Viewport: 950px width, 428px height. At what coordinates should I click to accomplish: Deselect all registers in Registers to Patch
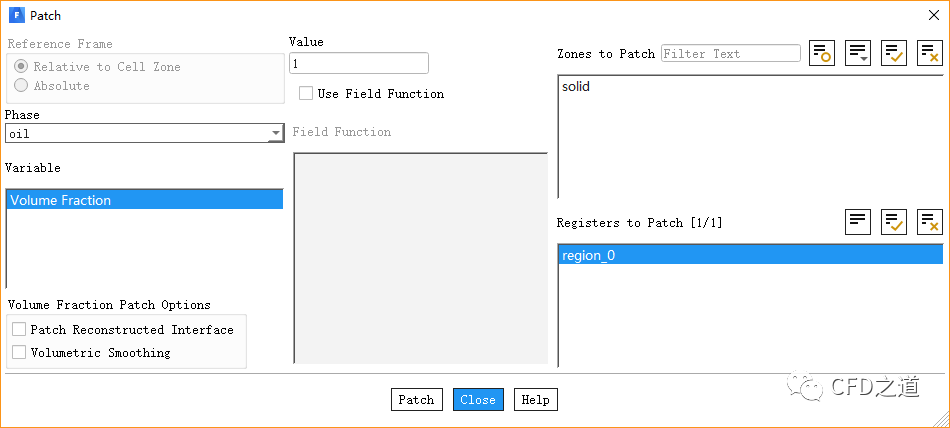click(929, 222)
